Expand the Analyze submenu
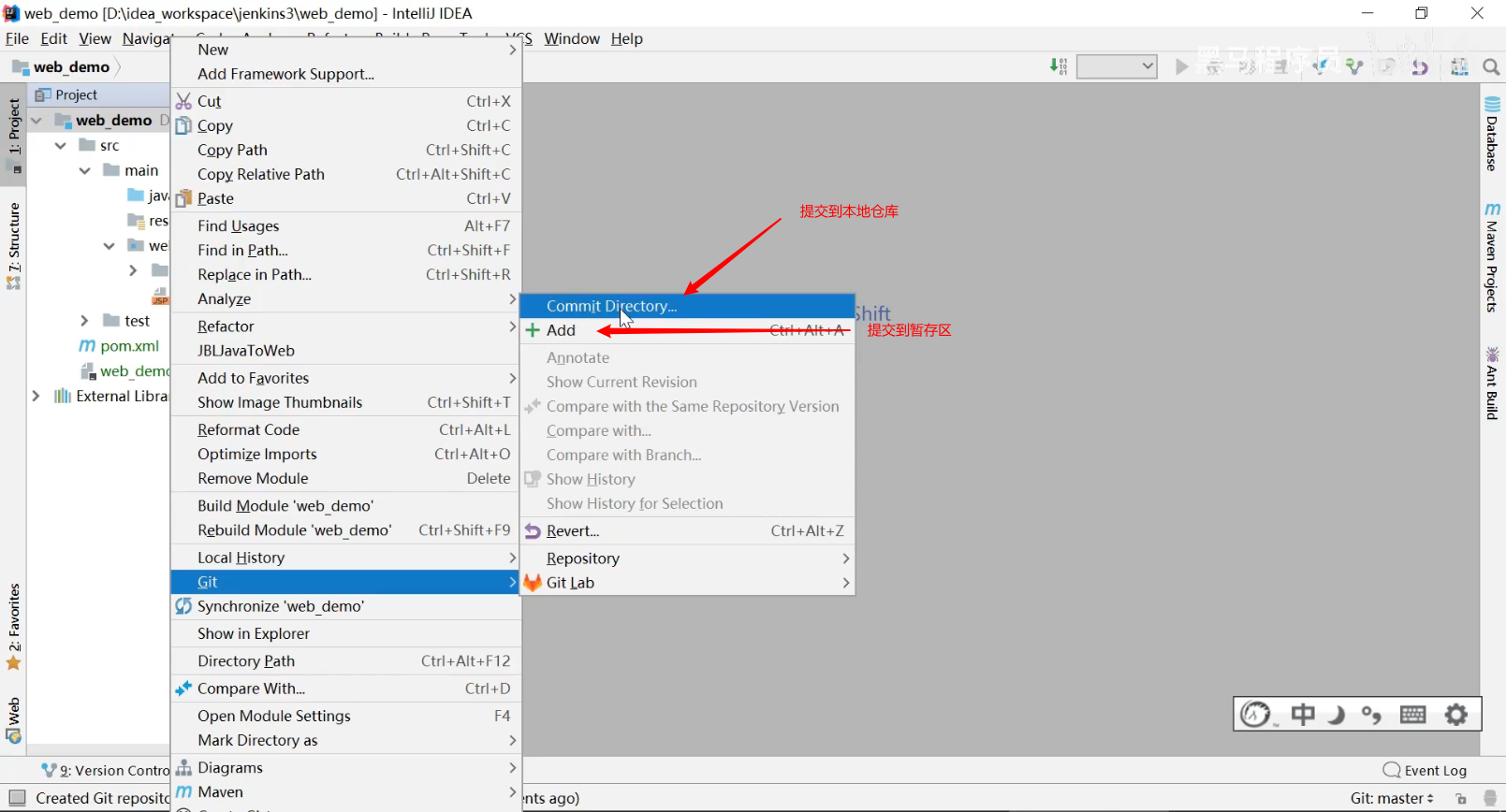 pos(345,299)
